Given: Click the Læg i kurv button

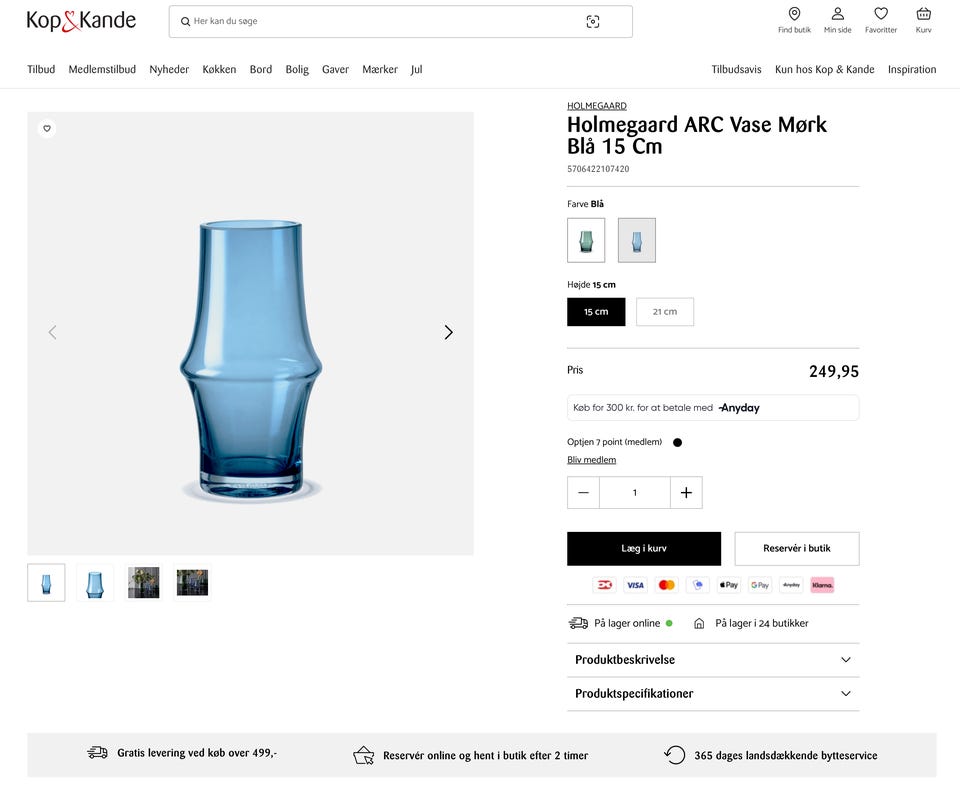Looking at the screenshot, I should [643, 548].
